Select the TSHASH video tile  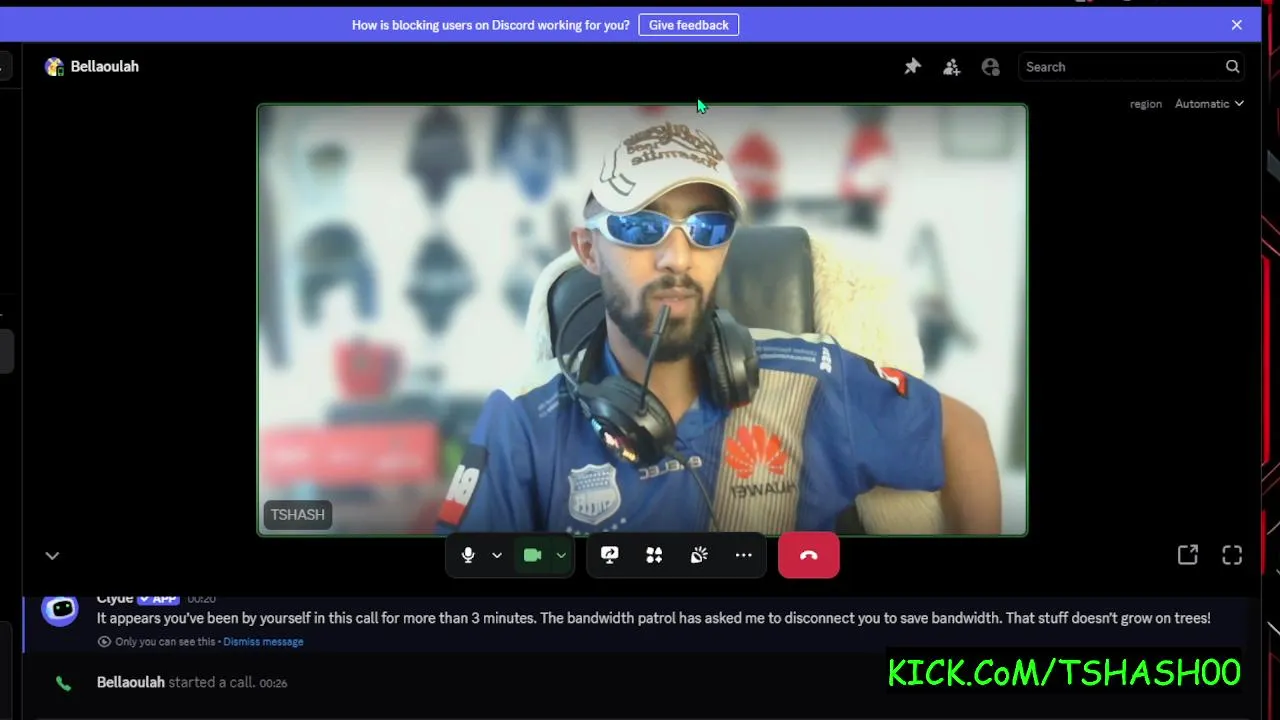(642, 320)
